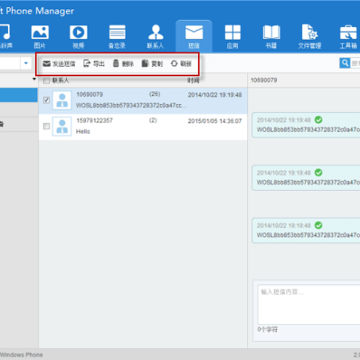This screenshot has height=360, width=360.
Task: Check the checkbox for conversation 15979122357
Action: [x=47, y=126]
